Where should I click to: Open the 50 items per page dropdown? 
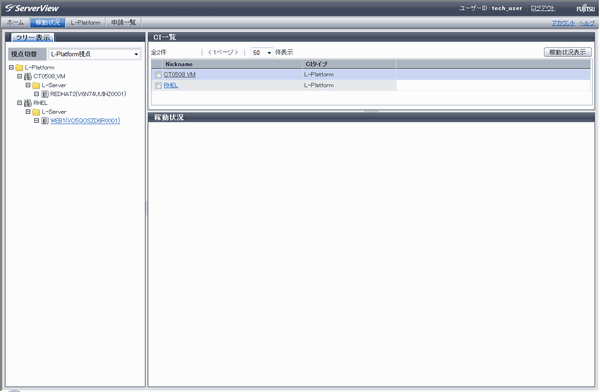click(262, 52)
